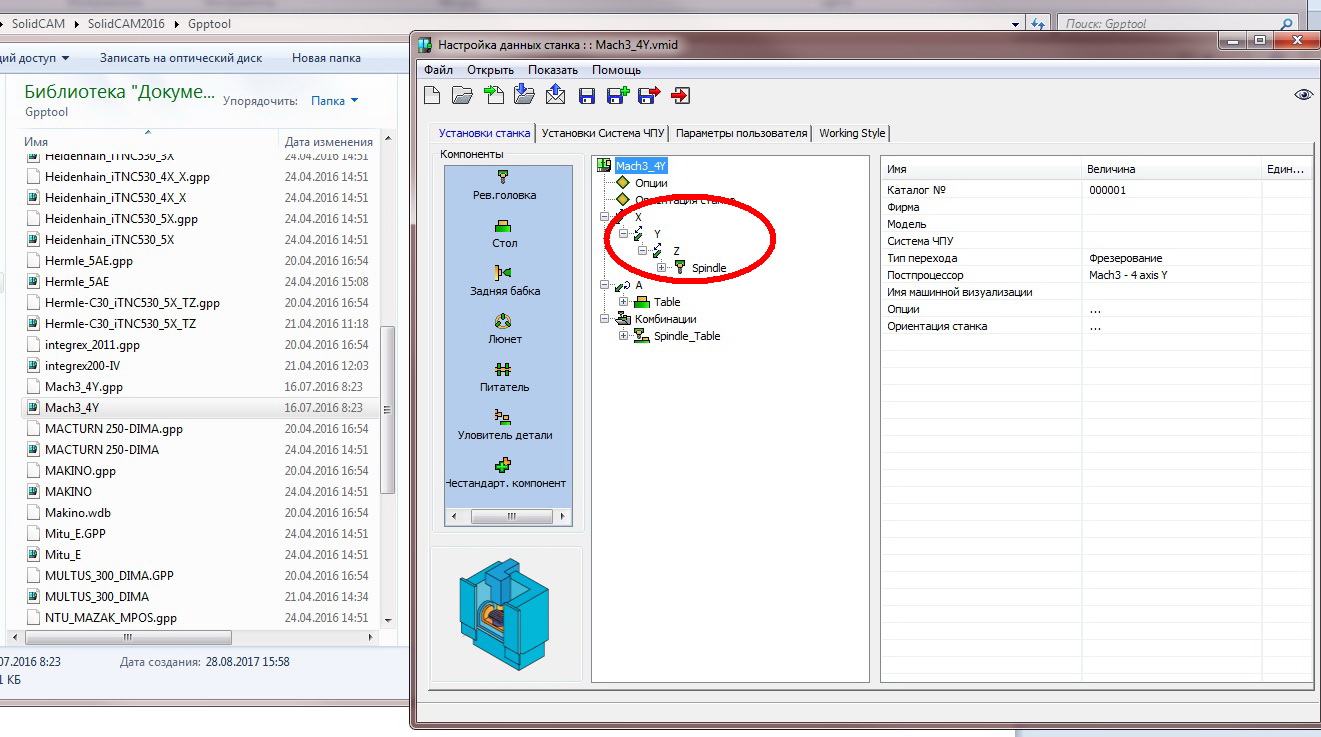1321x737 pixels.
Task: Select the Table tree node
Action: coord(667,302)
